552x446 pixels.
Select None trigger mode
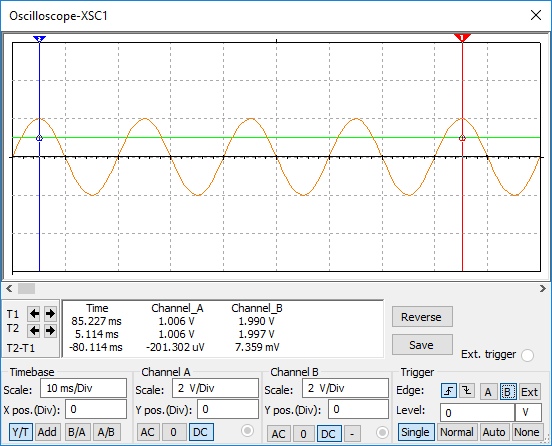tap(526, 432)
